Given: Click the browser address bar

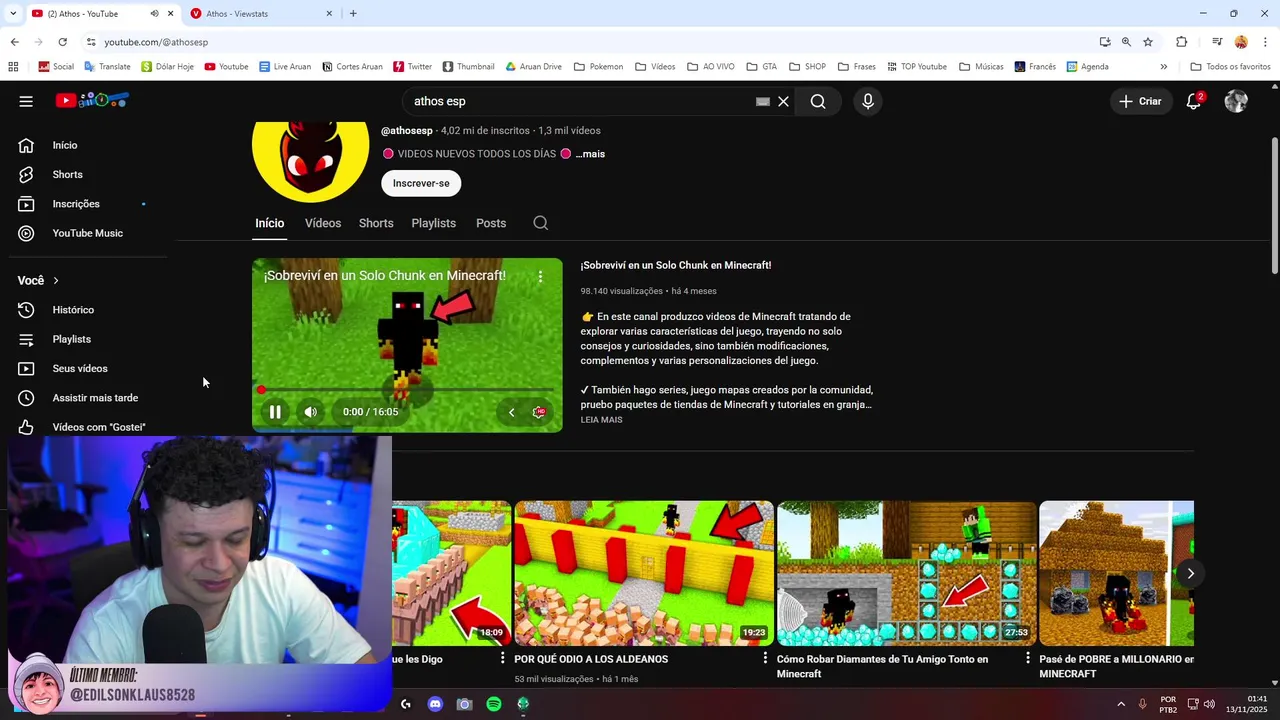Looking at the screenshot, I should pyautogui.click(x=590, y=42).
